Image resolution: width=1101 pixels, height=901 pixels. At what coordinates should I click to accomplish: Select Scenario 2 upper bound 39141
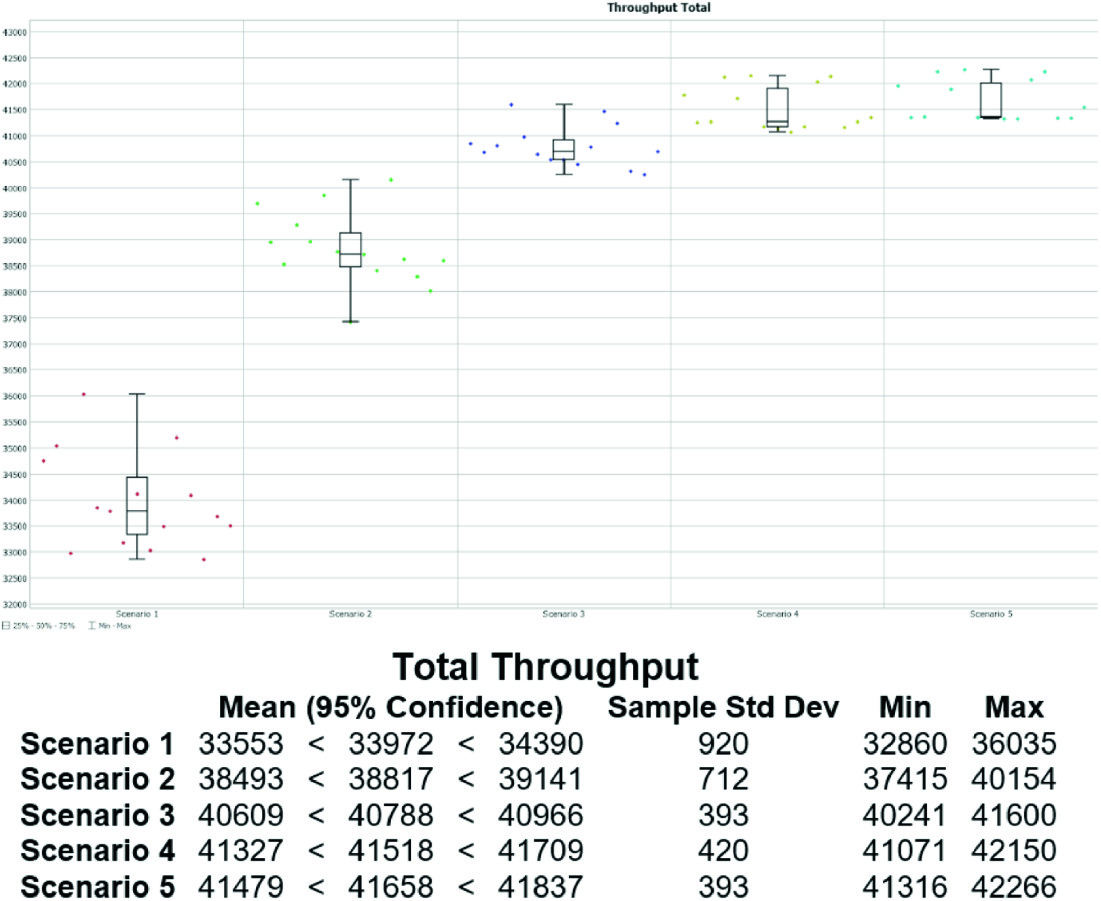click(x=541, y=779)
